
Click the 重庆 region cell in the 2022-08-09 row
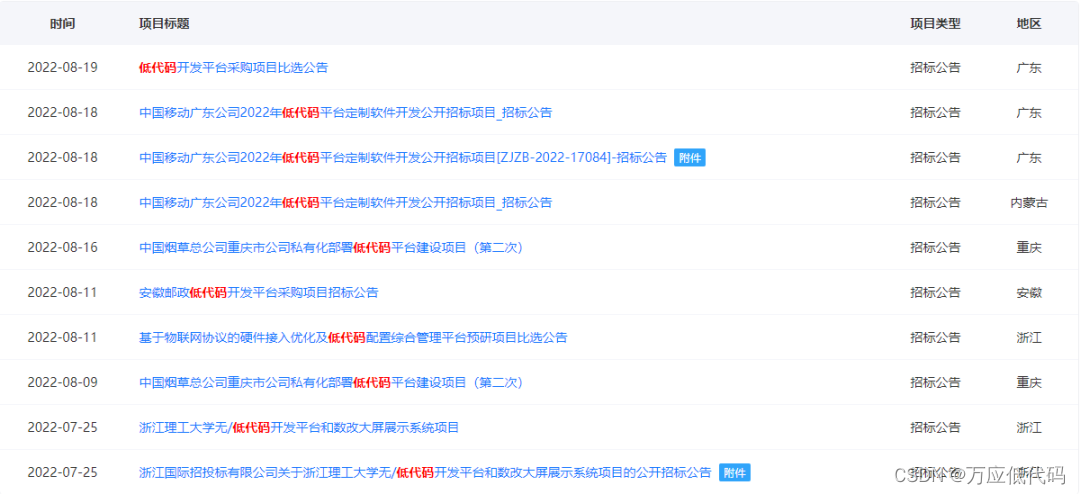click(x=1028, y=382)
